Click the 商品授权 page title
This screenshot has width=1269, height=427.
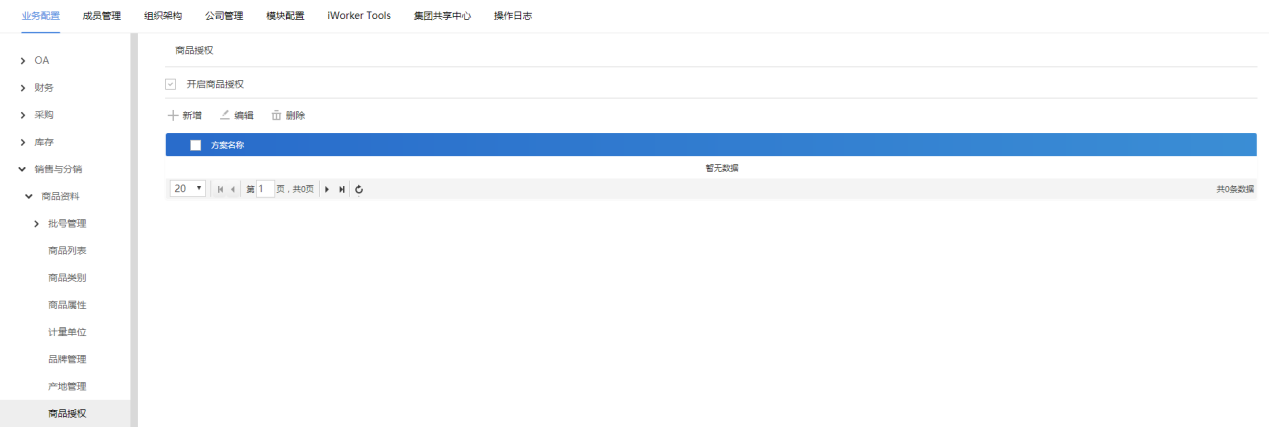pos(194,50)
